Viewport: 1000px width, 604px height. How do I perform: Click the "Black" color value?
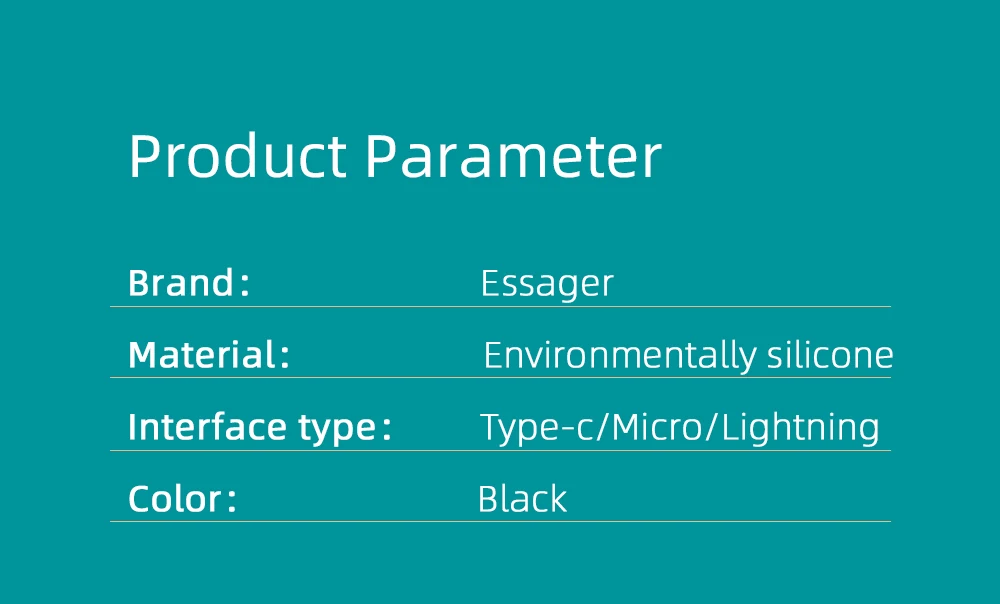[522, 499]
